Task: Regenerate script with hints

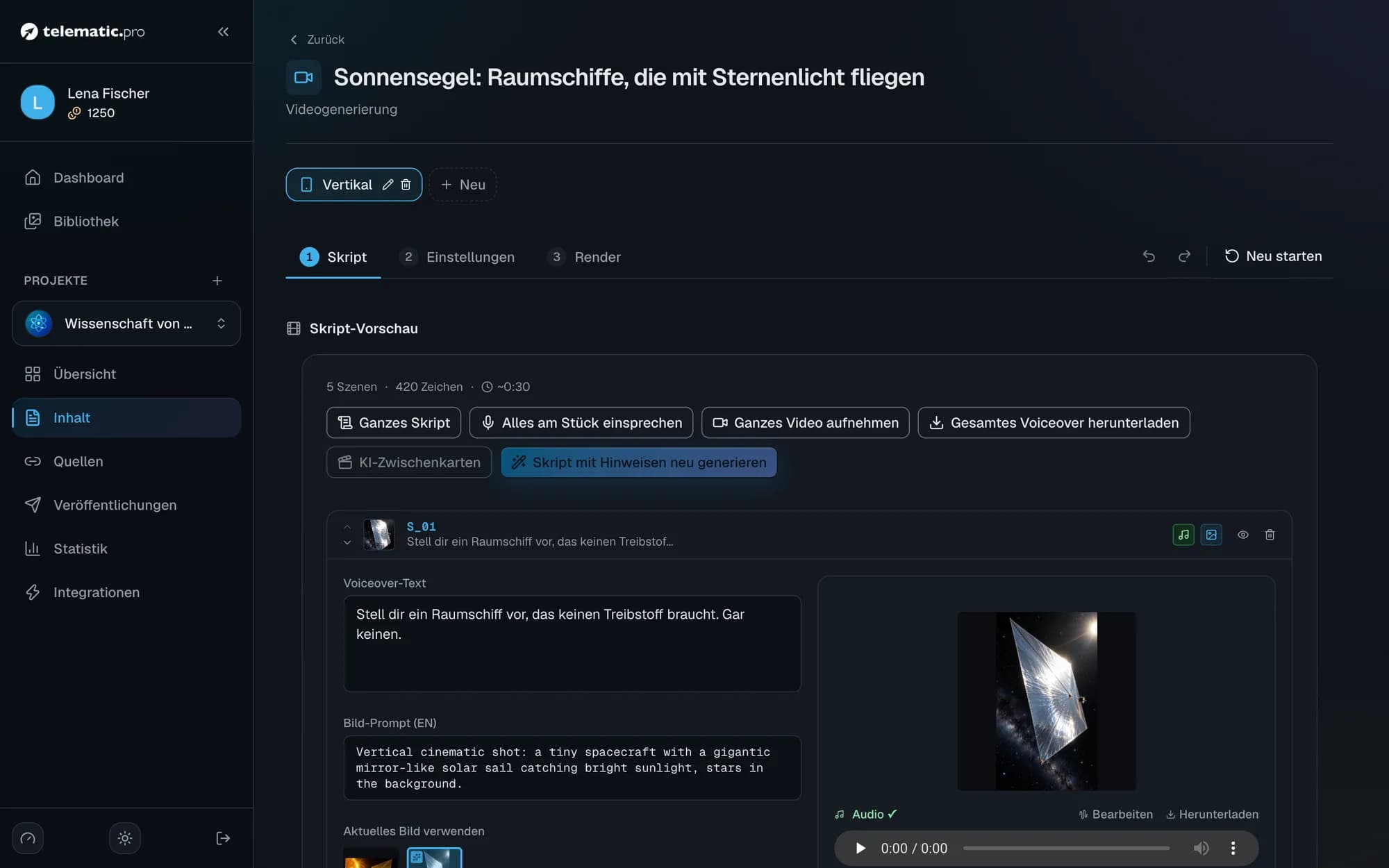Action: (x=639, y=462)
